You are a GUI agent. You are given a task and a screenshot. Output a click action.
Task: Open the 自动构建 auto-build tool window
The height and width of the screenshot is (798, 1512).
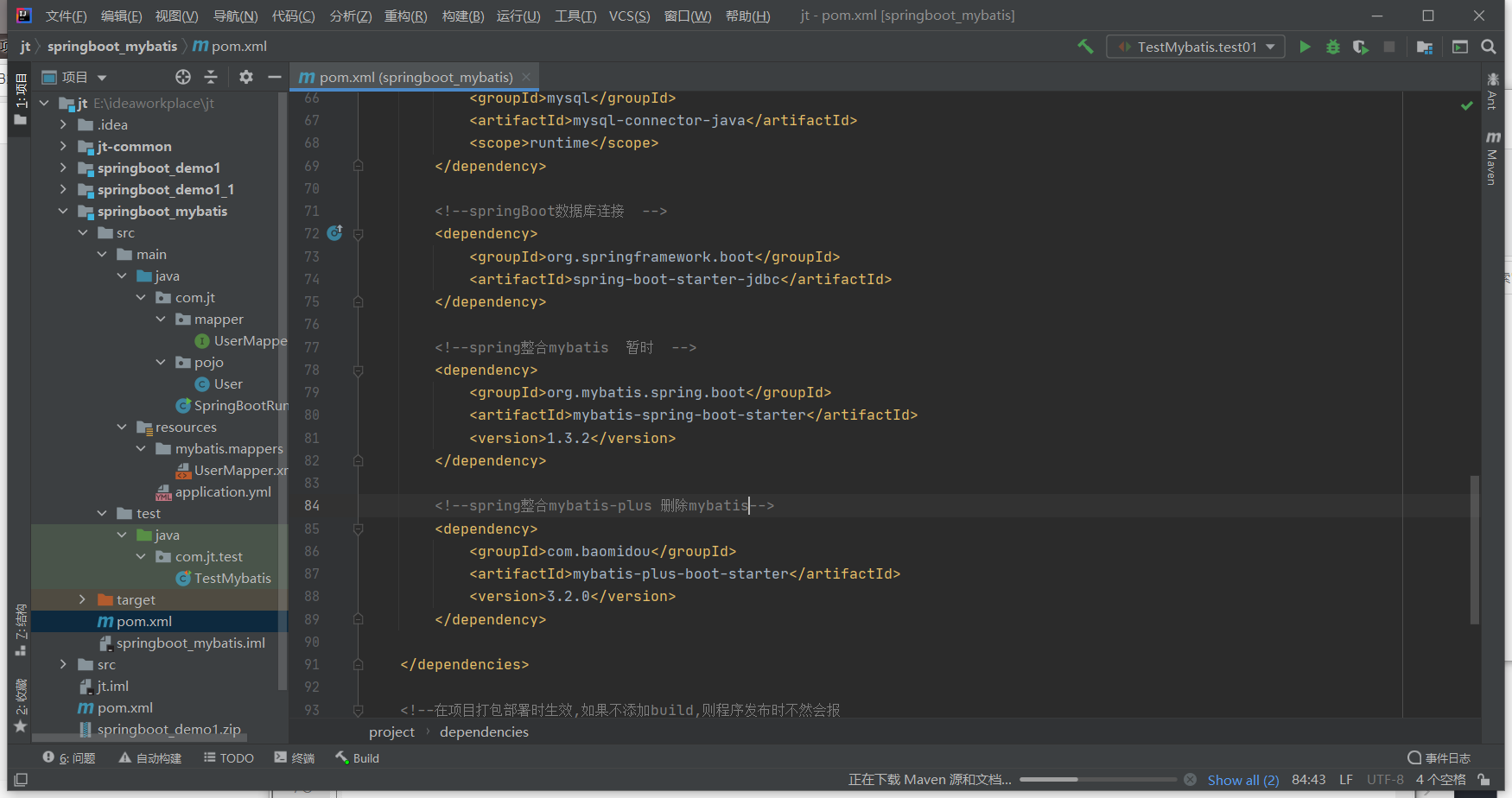(150, 757)
